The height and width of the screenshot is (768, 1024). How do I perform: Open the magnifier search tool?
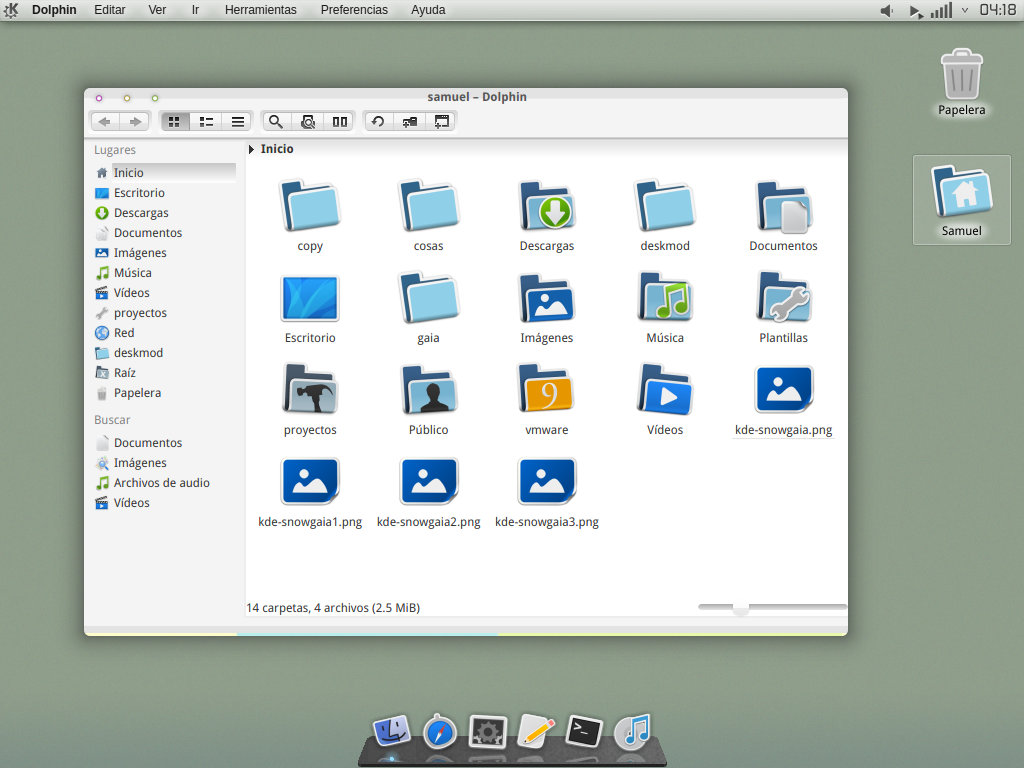(x=276, y=121)
